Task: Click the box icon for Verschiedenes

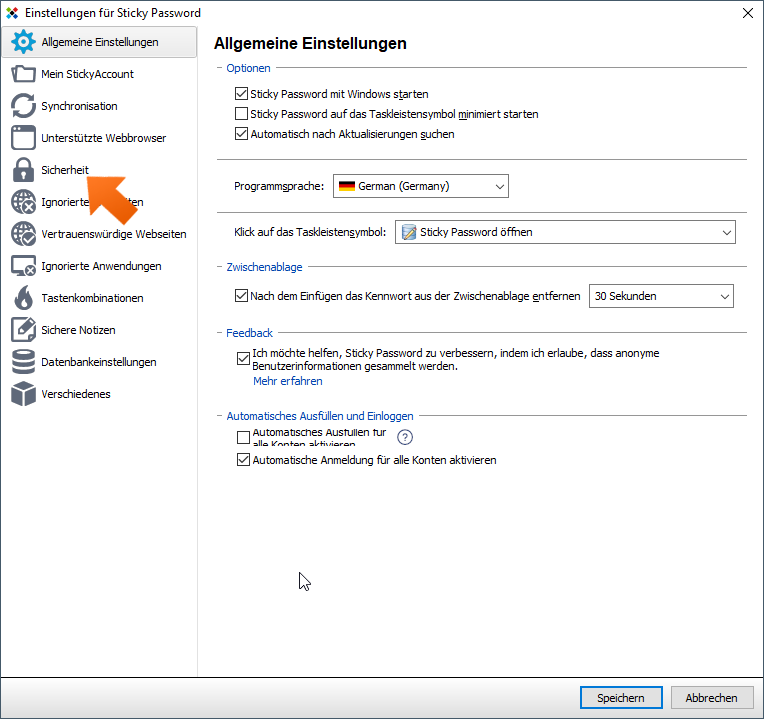Action: pos(23,394)
